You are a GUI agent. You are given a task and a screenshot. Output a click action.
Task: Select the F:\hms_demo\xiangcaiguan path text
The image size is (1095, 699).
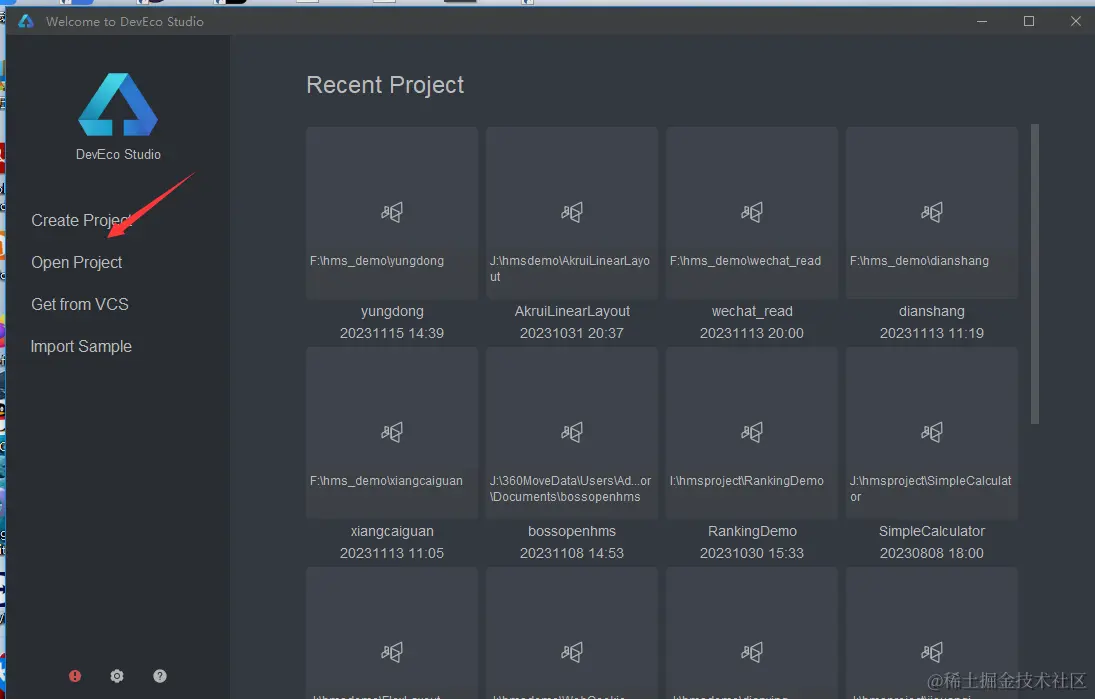[386, 480]
